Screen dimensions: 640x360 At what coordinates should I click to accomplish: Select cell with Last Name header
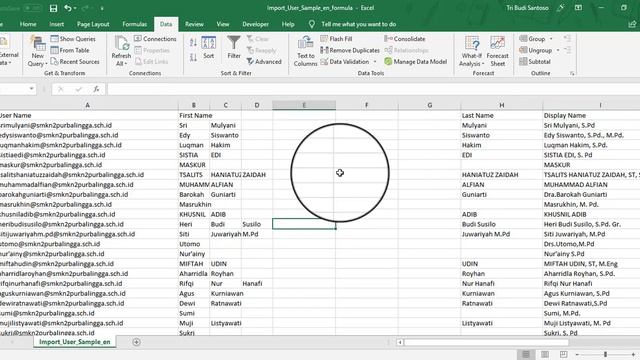pos(502,116)
